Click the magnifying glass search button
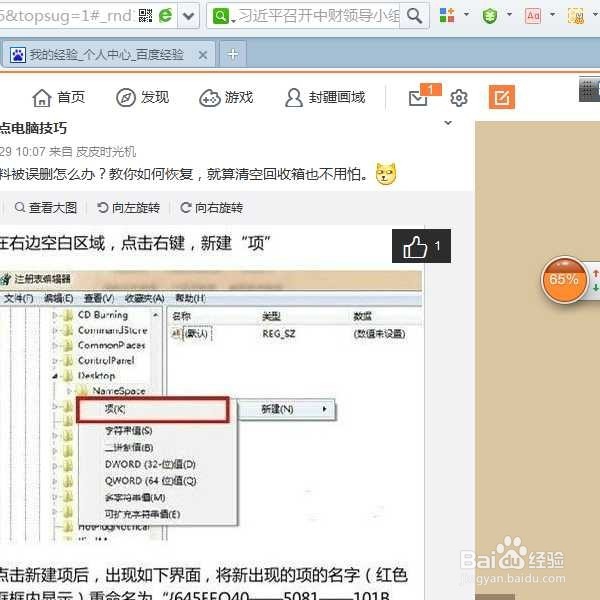Screen dimensions: 600x600 click(x=414, y=16)
